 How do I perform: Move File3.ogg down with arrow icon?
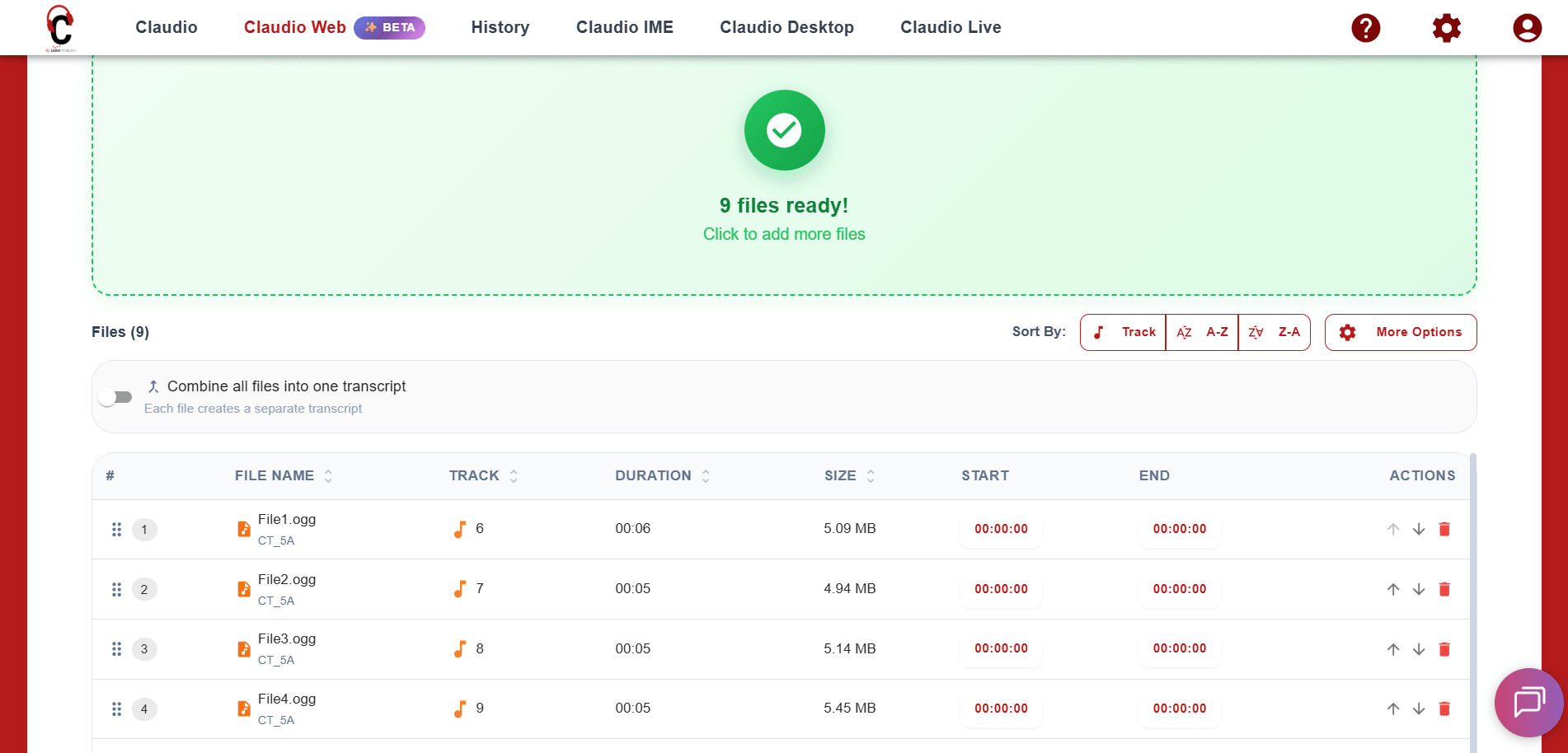[1419, 649]
